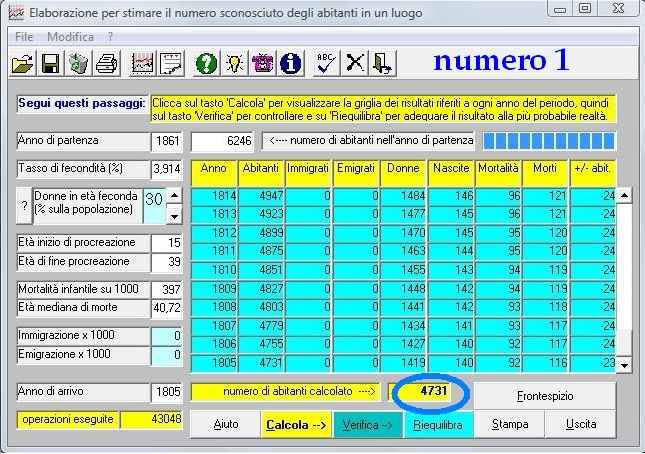Viewport: 645px width, 454px height.
Task: Click the calculated inhabitants value 4731
Action: coord(420,391)
